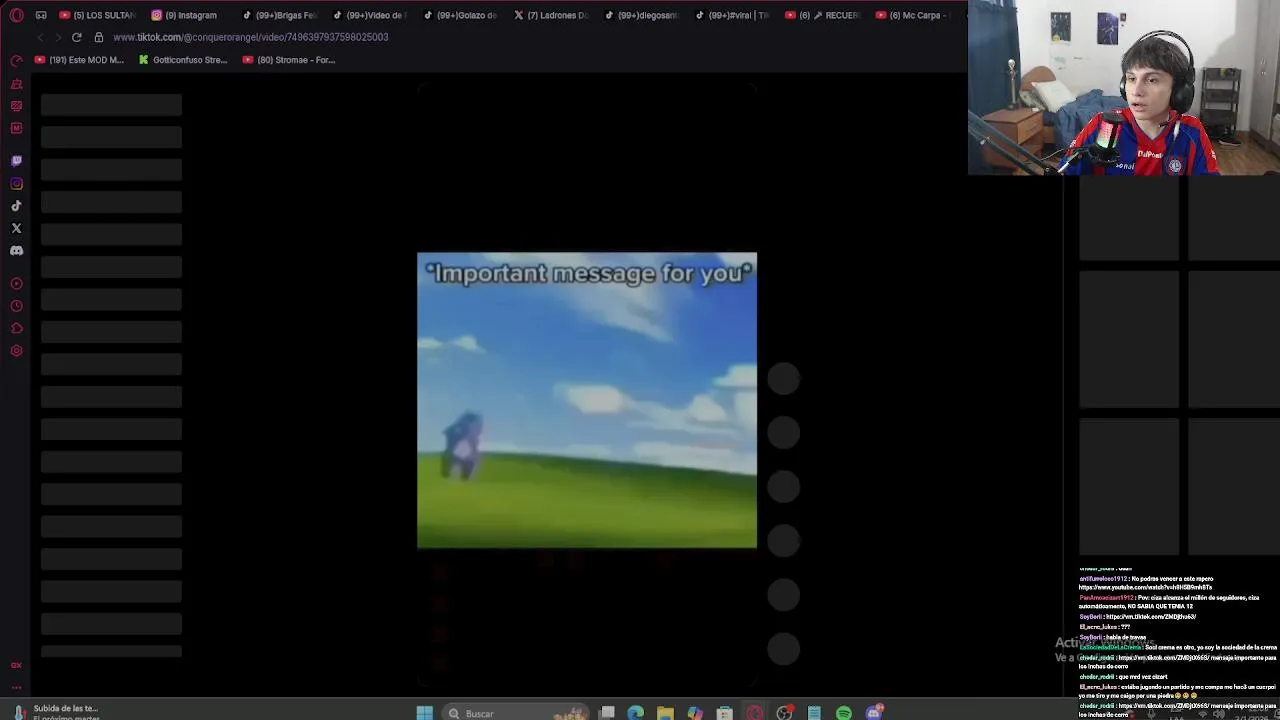Switch to the Ladrones X tab
The height and width of the screenshot is (720, 1280).
click(x=551, y=15)
